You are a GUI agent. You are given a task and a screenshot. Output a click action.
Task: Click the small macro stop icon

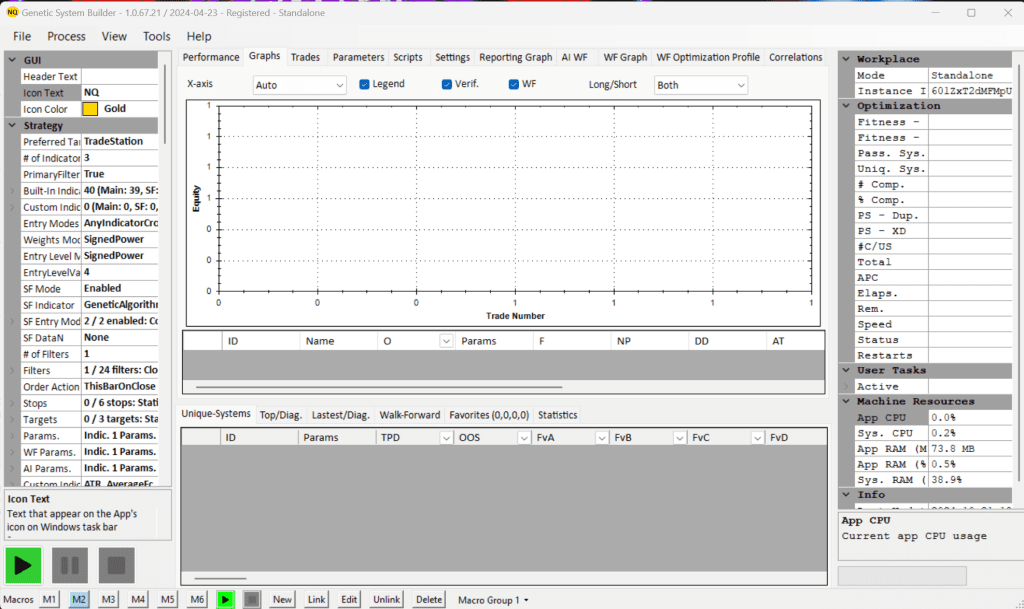point(252,599)
